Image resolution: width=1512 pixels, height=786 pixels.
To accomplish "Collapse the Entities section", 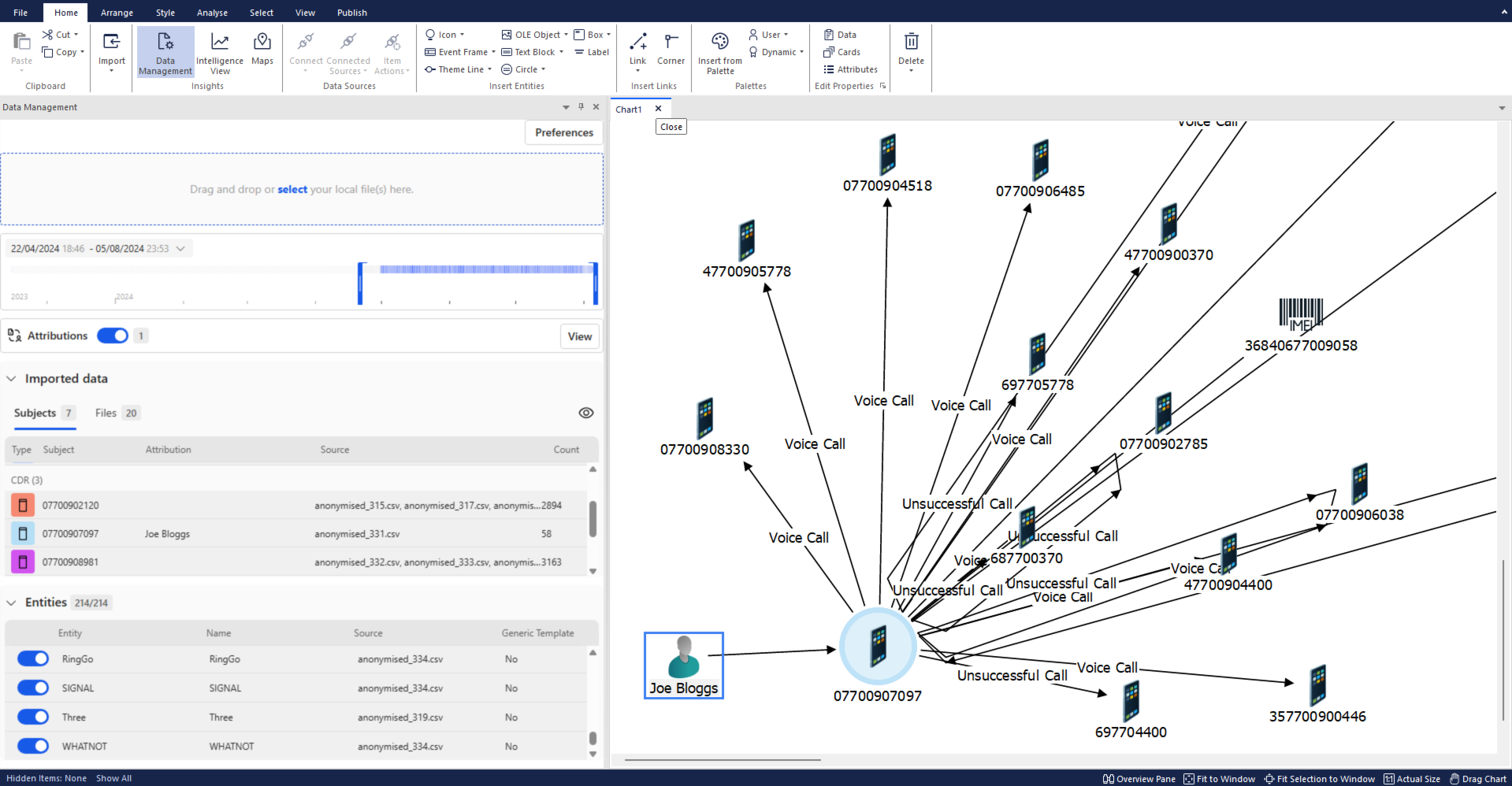I will [12, 603].
